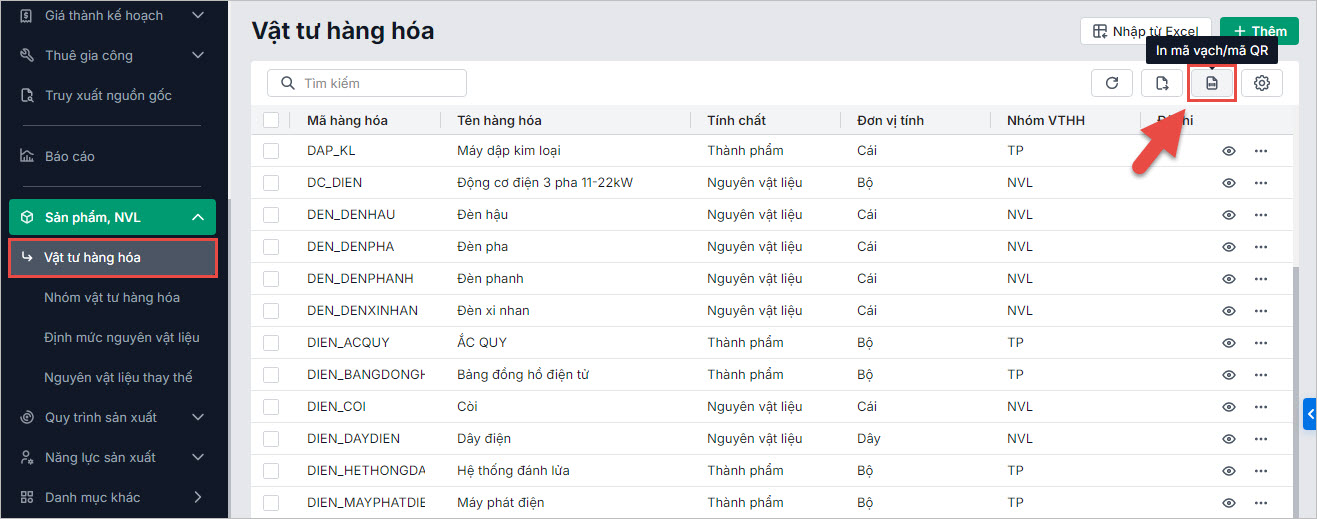Expand the Quy trình sản xuất menu
This screenshot has width=1317, height=519.
(197, 417)
